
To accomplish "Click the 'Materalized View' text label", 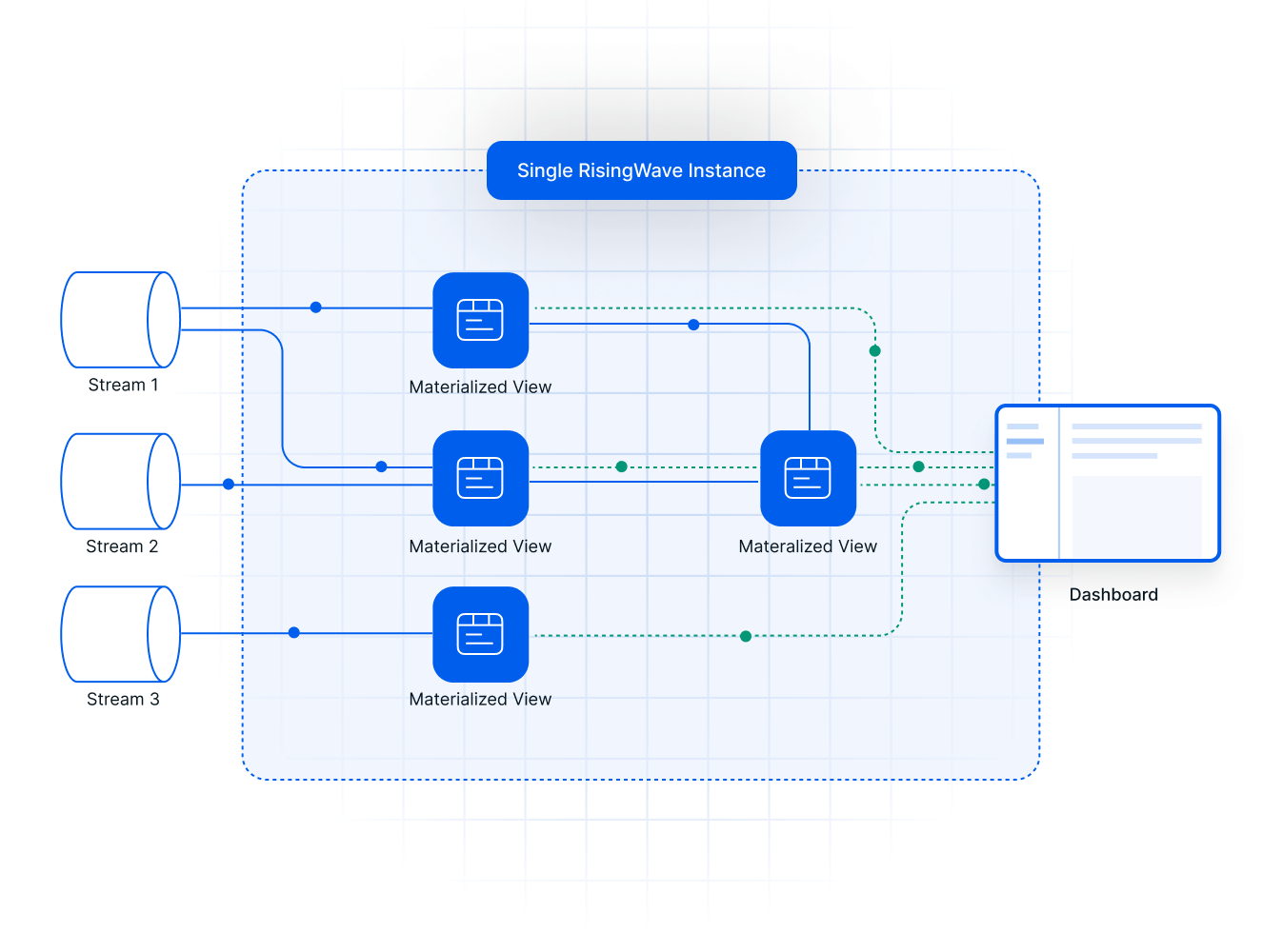I will [808, 546].
